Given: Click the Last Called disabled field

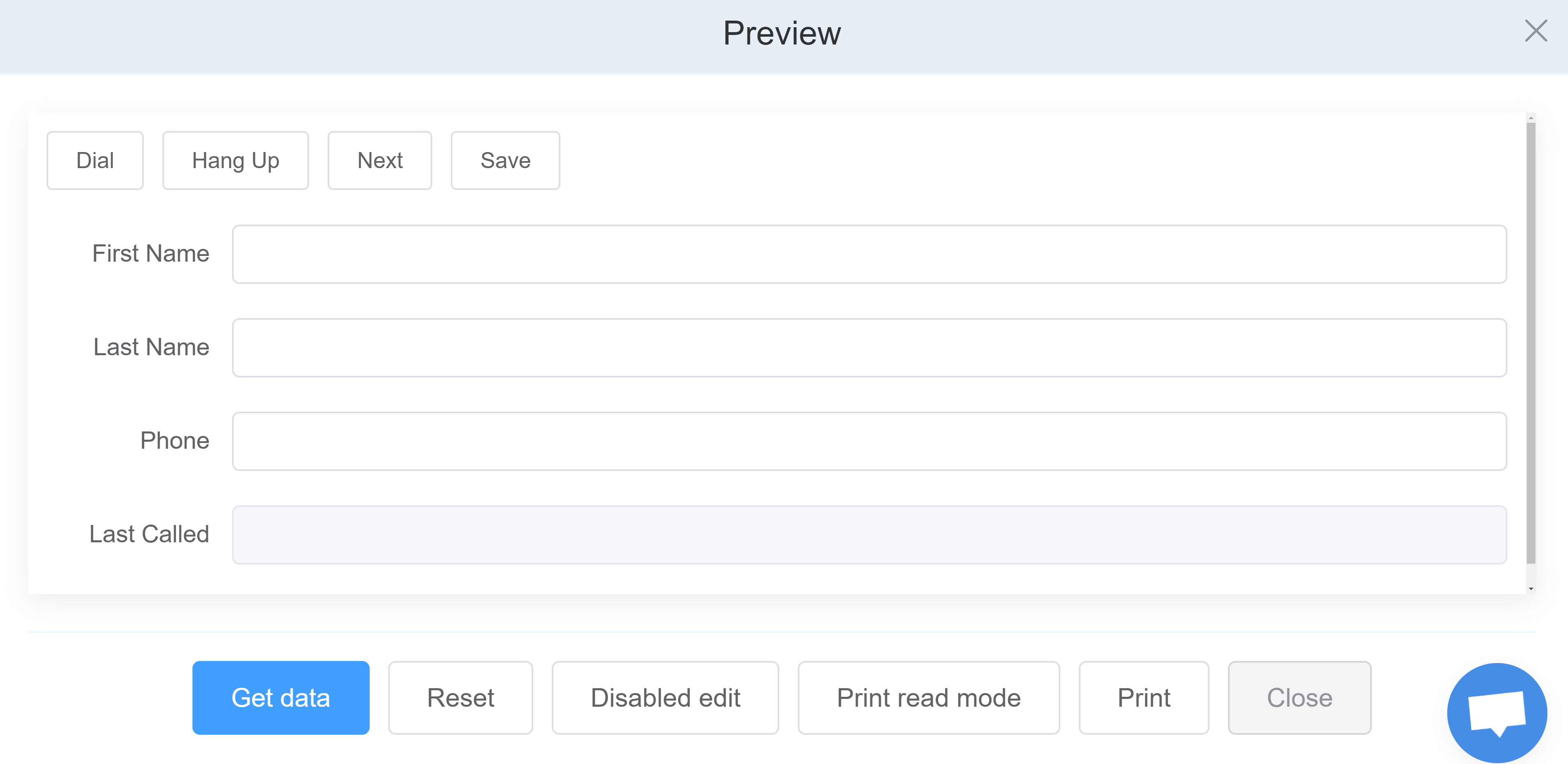Looking at the screenshot, I should click(x=869, y=535).
